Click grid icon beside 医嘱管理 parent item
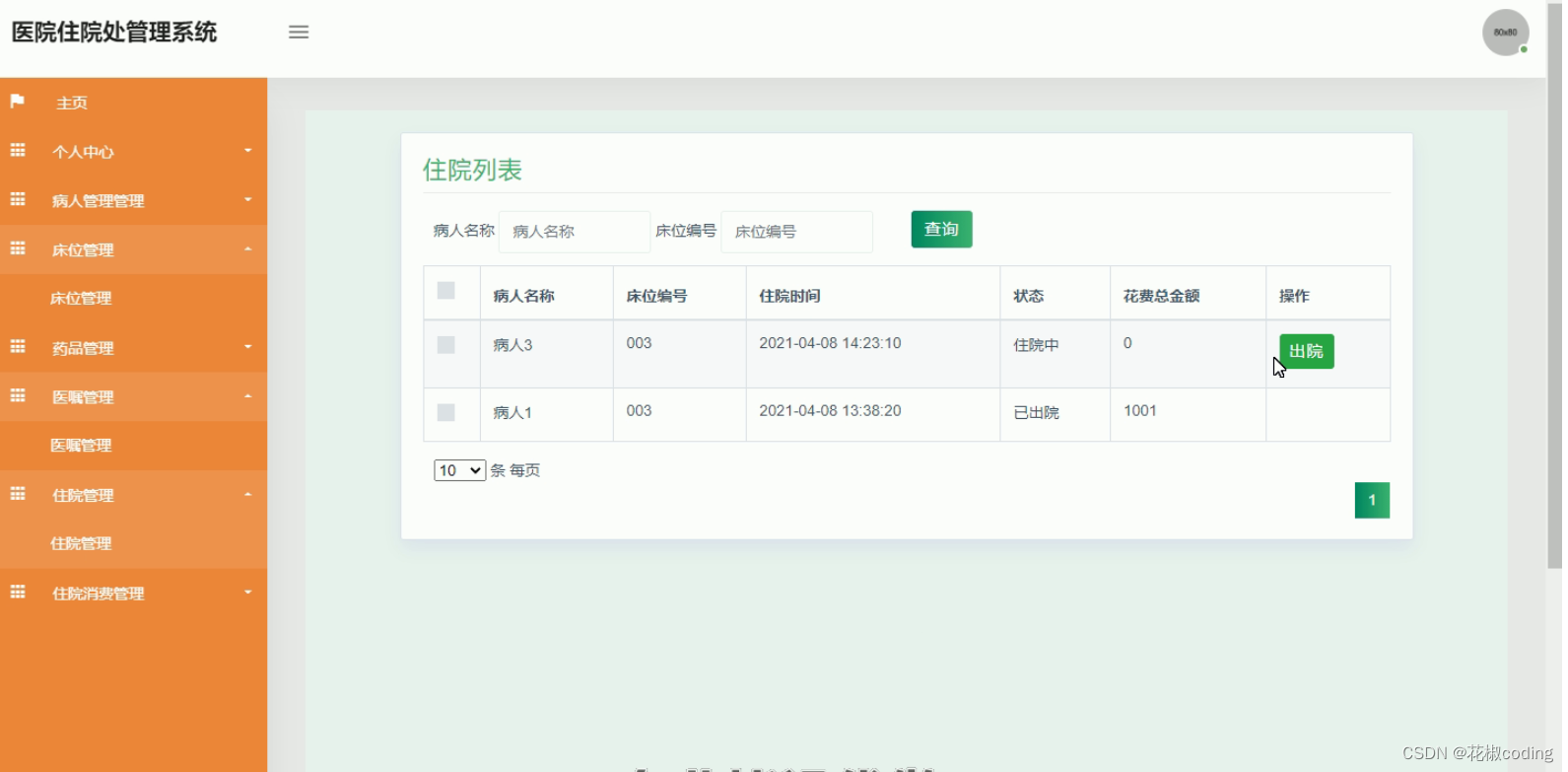This screenshot has width=1568, height=772. 18,395
